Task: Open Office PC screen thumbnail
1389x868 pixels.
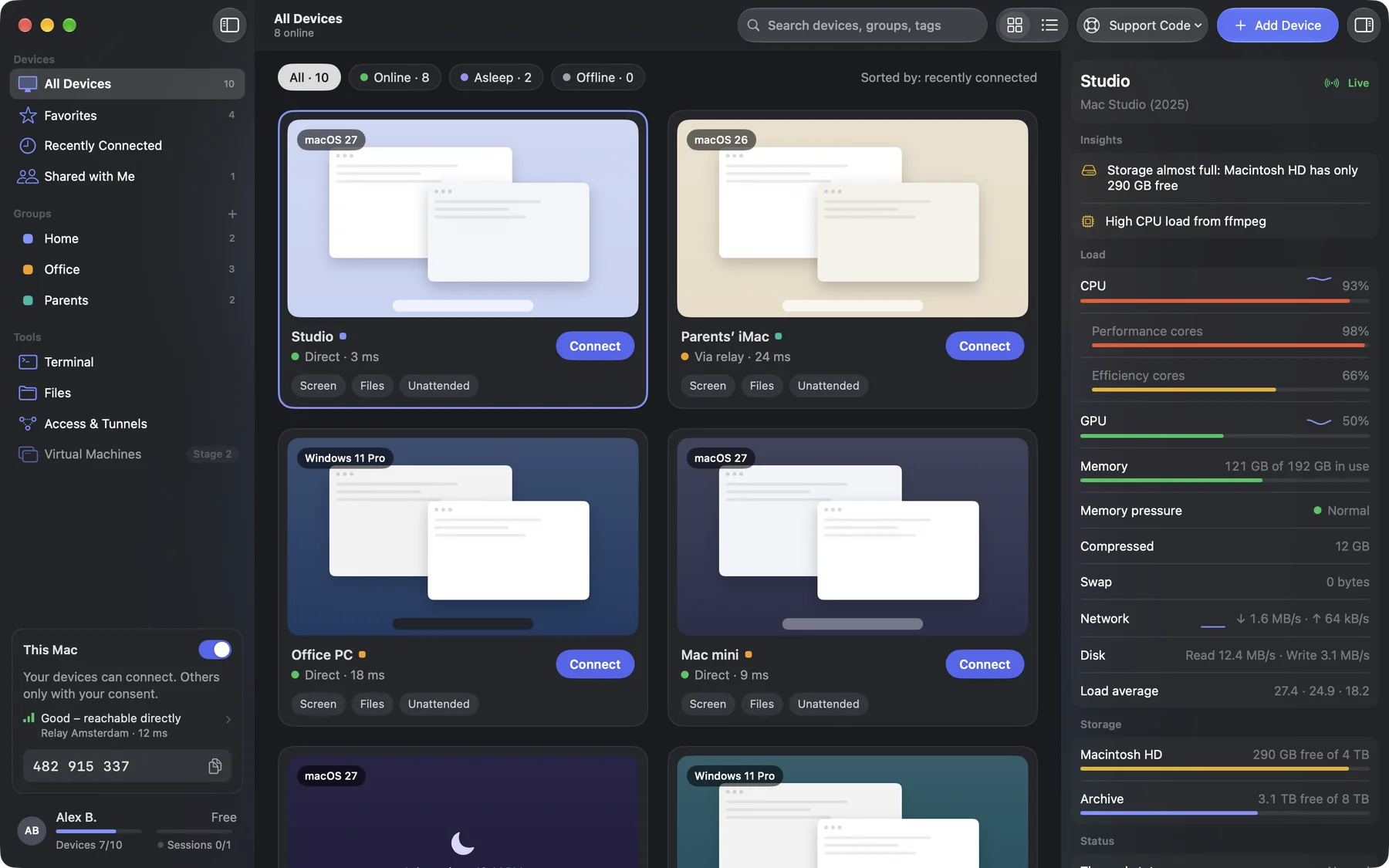Action: click(462, 536)
